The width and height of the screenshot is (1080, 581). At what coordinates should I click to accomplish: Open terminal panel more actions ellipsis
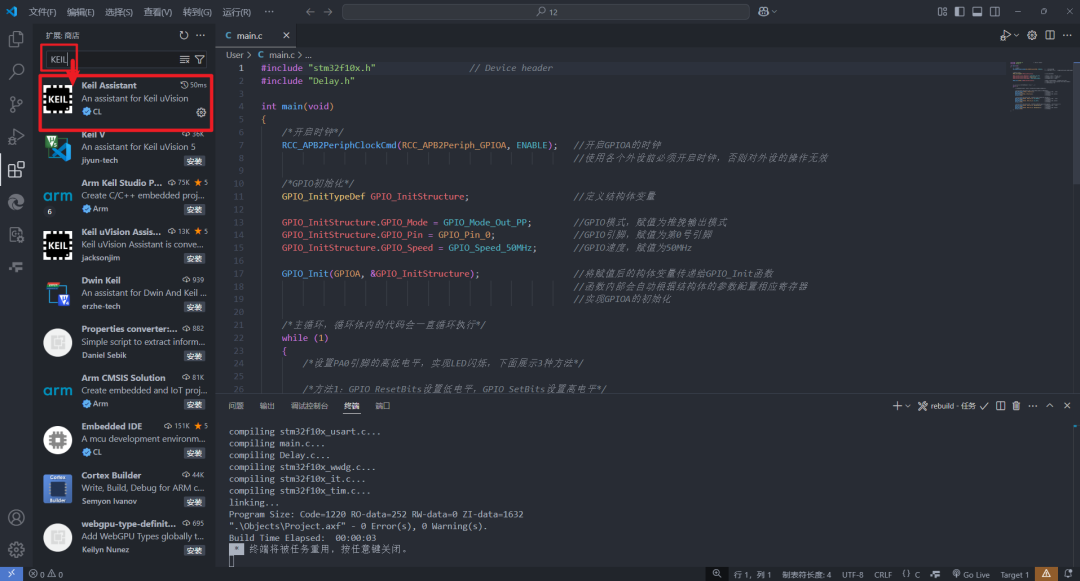[1032, 406]
